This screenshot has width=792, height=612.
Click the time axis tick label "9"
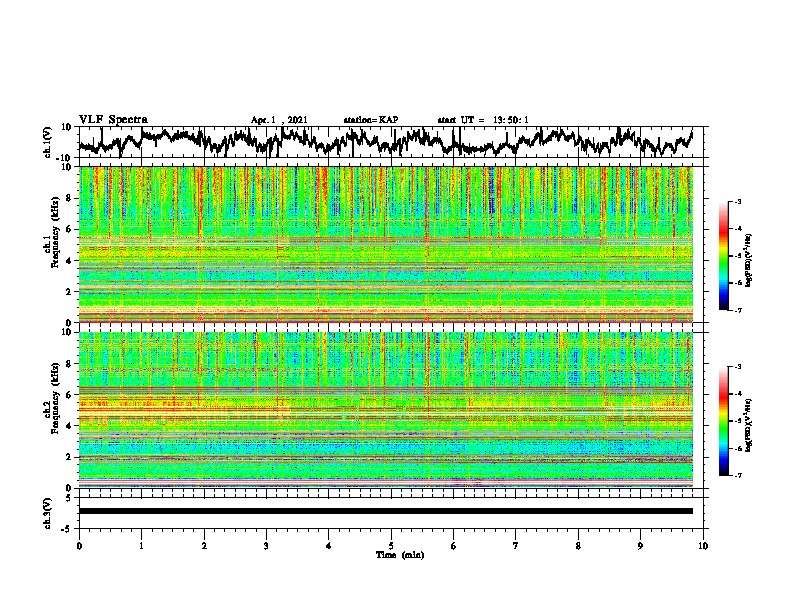640,546
